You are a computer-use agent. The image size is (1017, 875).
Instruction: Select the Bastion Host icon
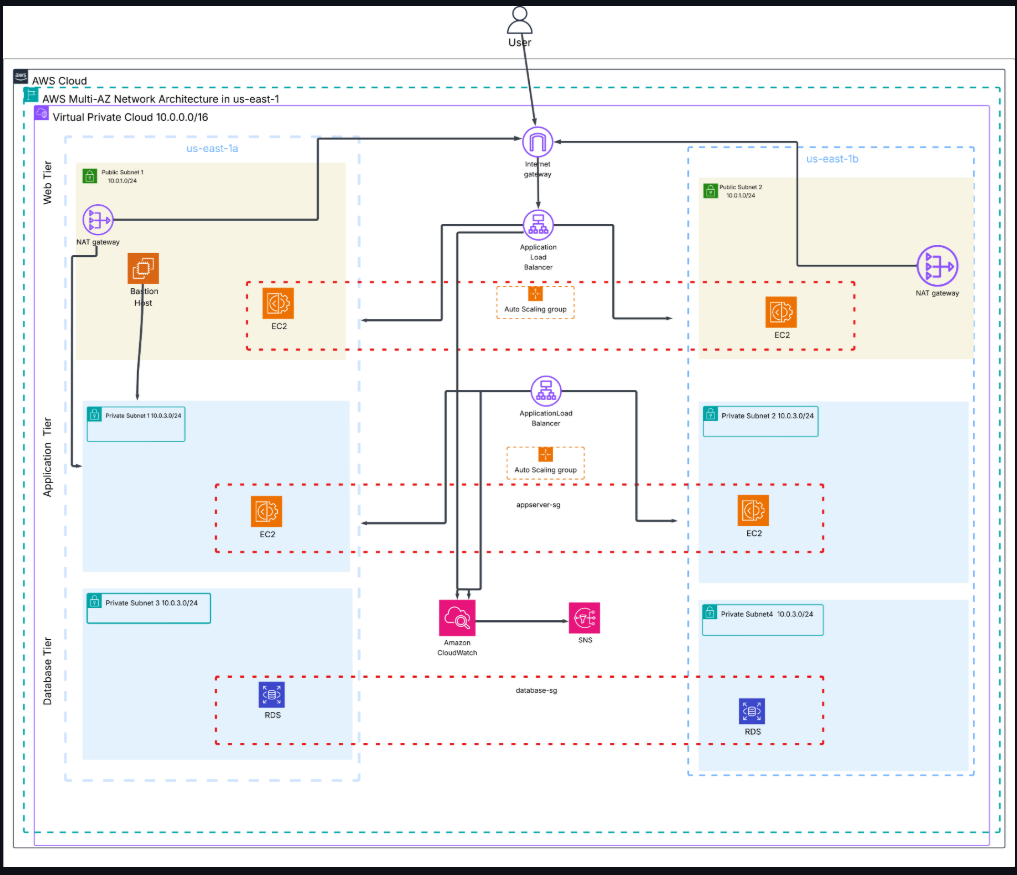click(144, 268)
